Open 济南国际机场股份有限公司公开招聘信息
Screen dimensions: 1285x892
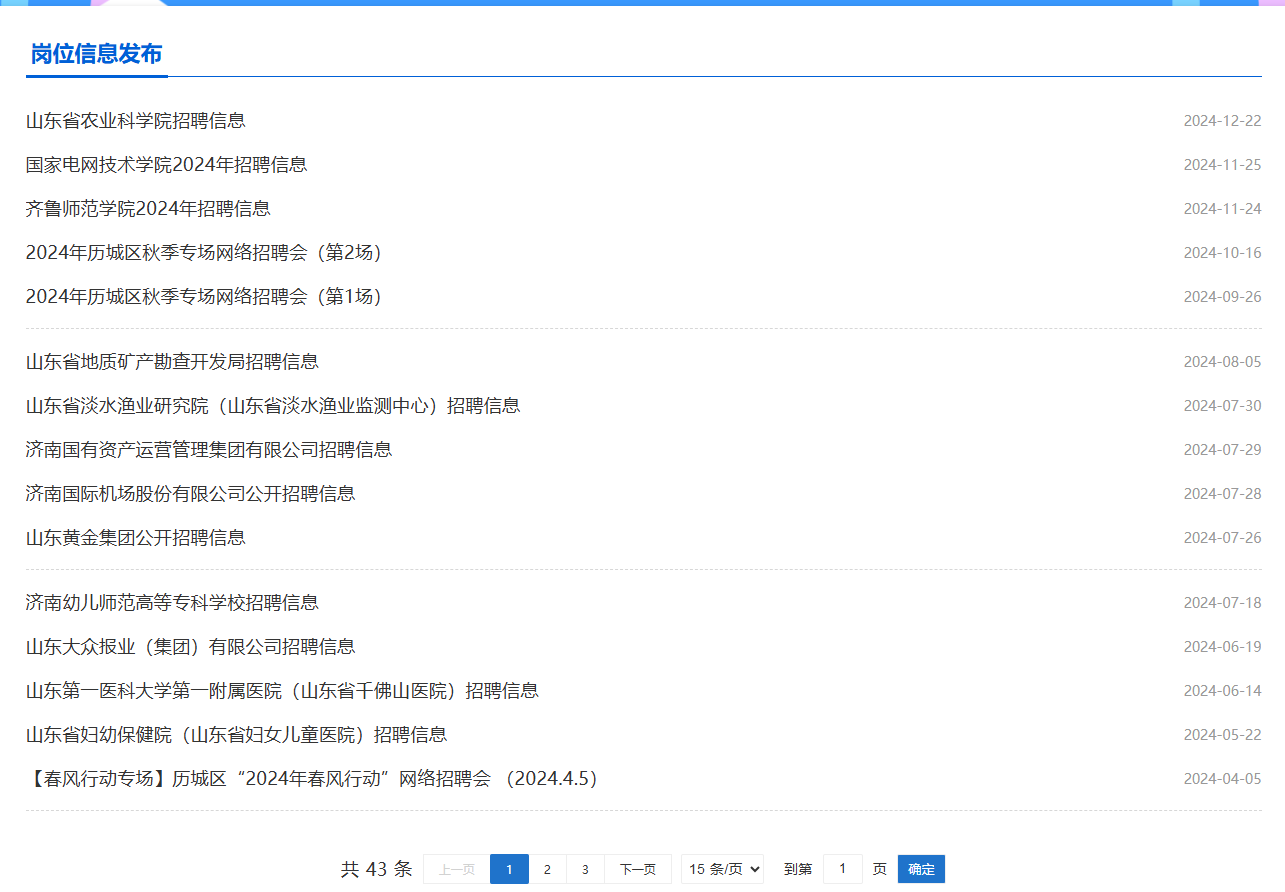pos(191,494)
